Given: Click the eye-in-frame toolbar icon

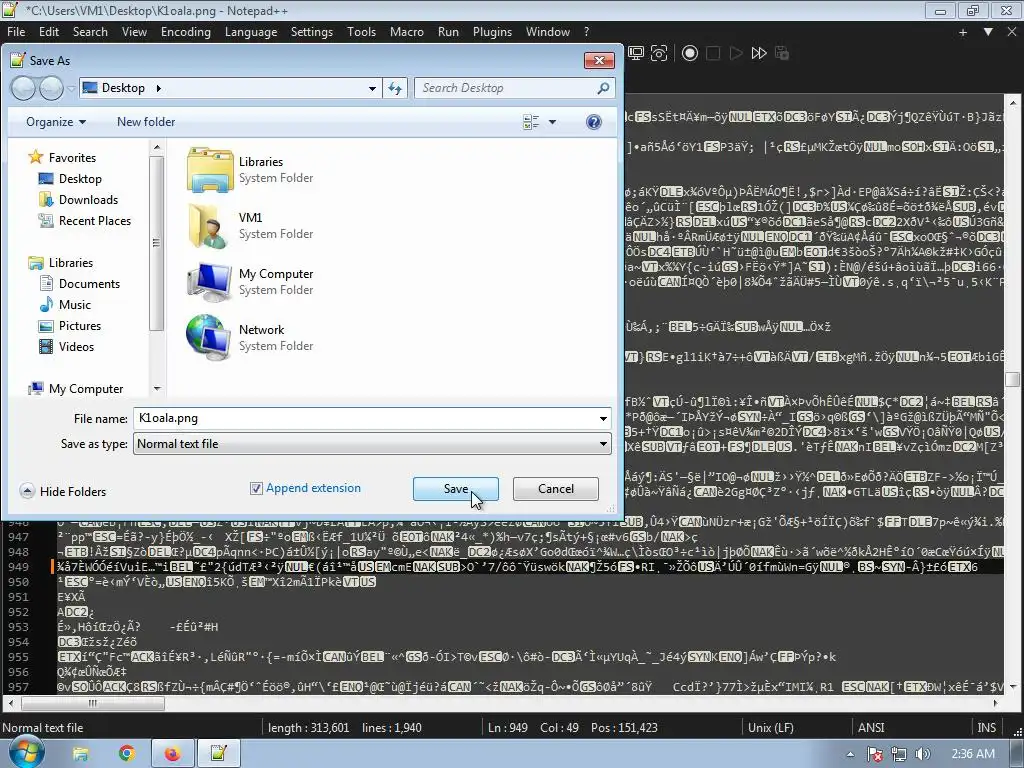Looking at the screenshot, I should pos(659,54).
